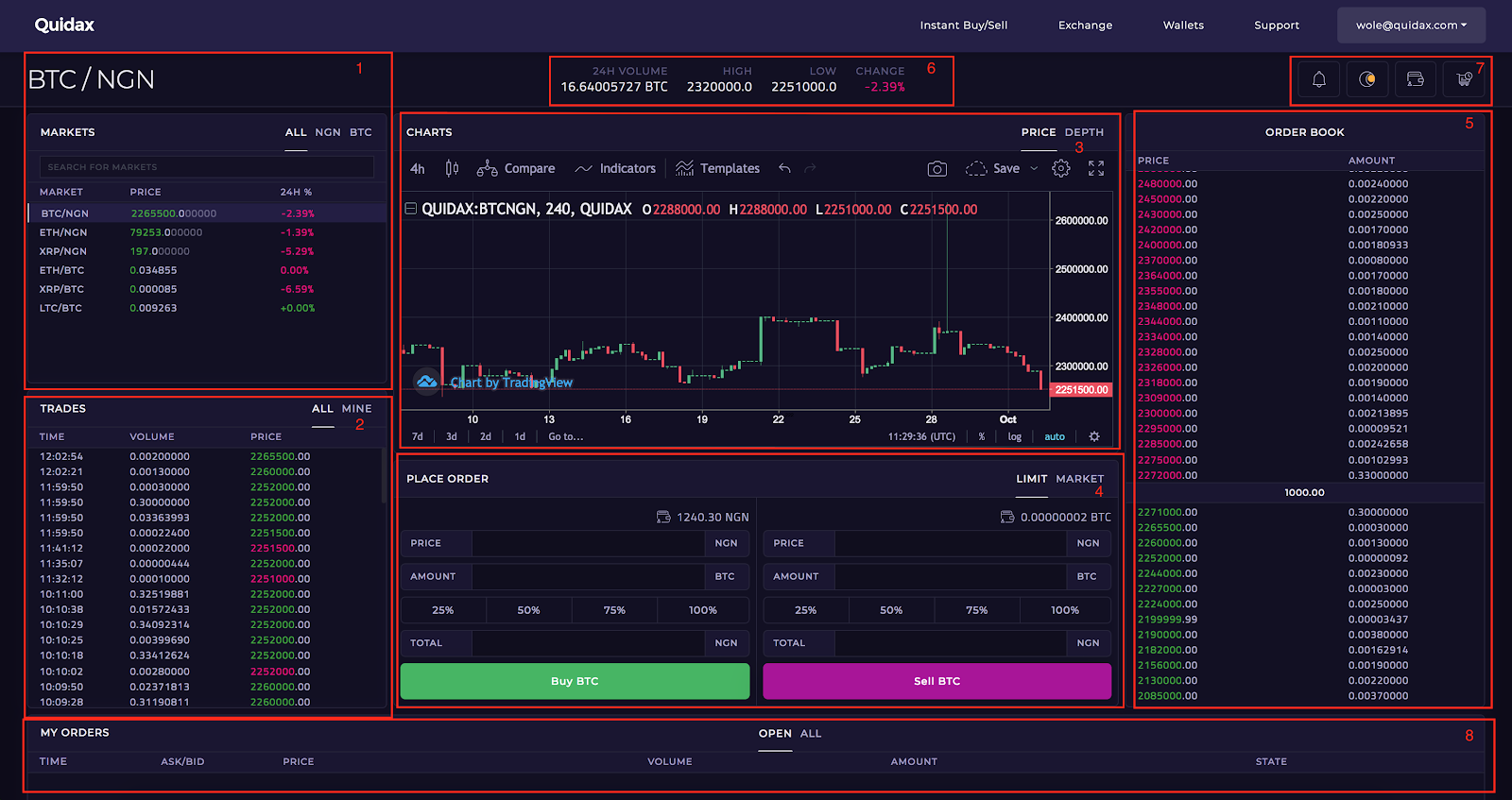The width and height of the screenshot is (1512, 800).
Task: Set buy amount to 25%
Action: point(443,610)
